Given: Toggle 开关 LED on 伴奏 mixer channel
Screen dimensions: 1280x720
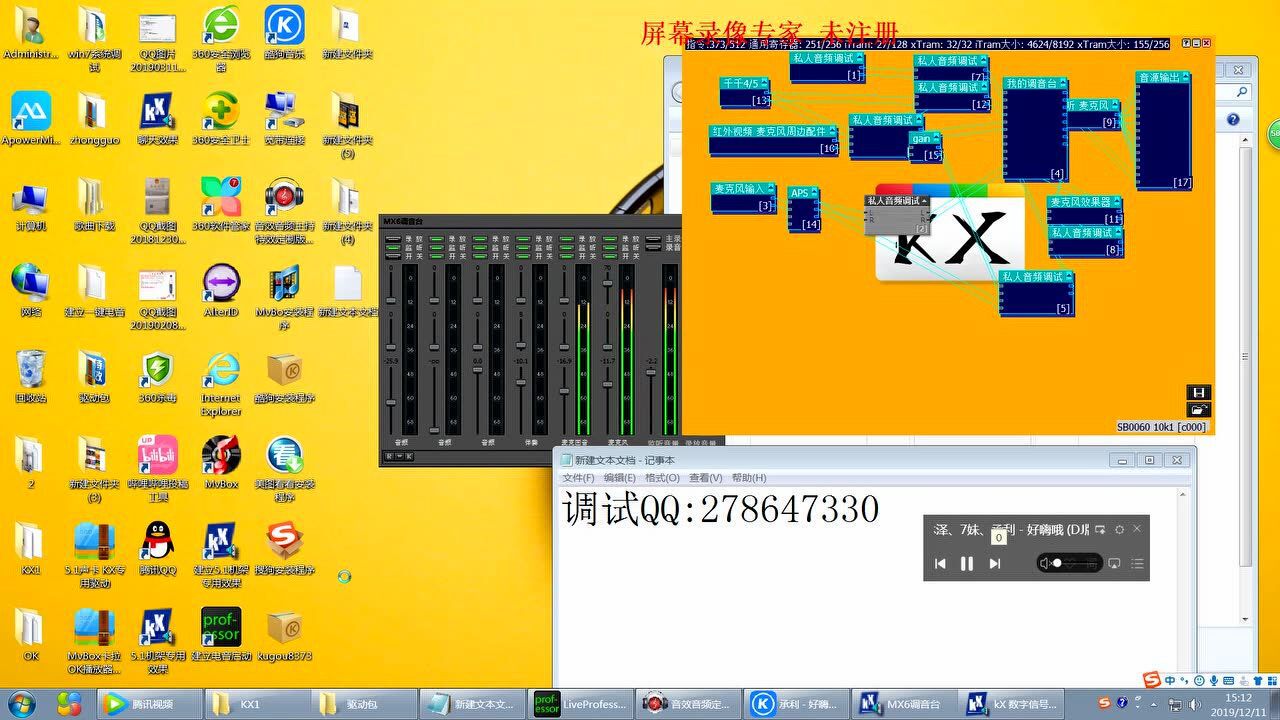Looking at the screenshot, I should point(523,256).
